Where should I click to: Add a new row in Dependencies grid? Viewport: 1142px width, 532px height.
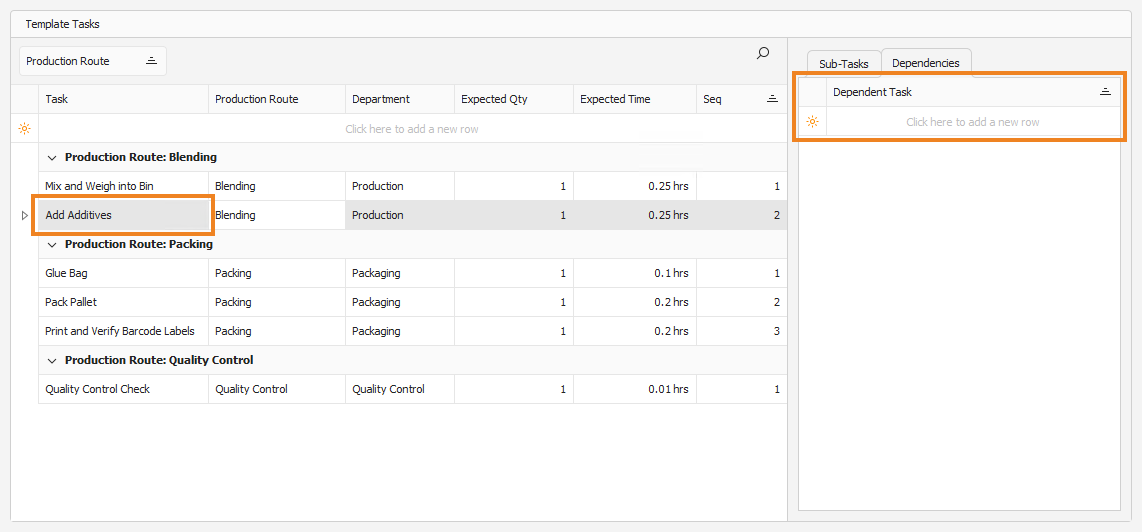973,122
